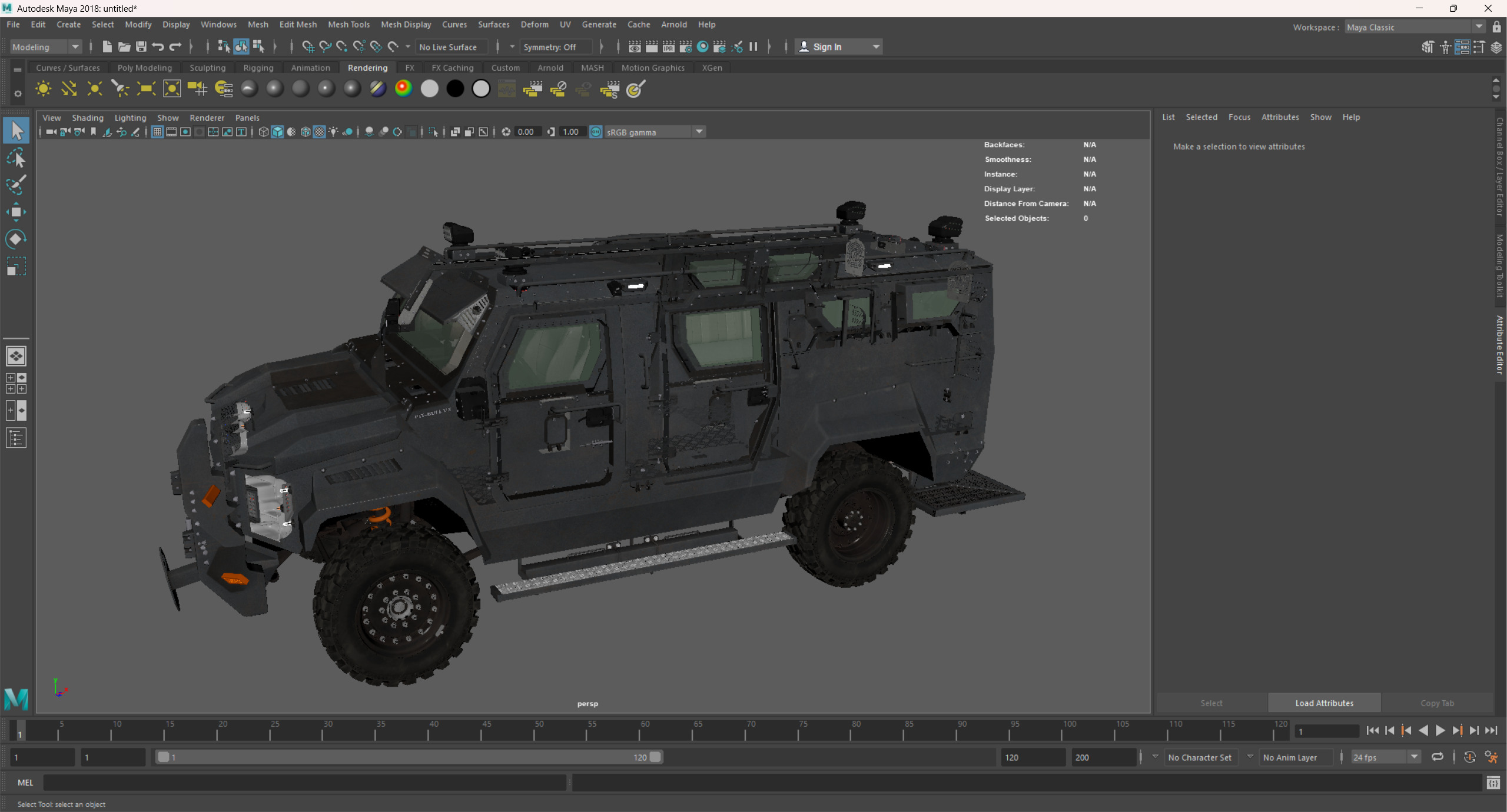Switch to the Poly Modeling shelf tab

pyautogui.click(x=144, y=68)
